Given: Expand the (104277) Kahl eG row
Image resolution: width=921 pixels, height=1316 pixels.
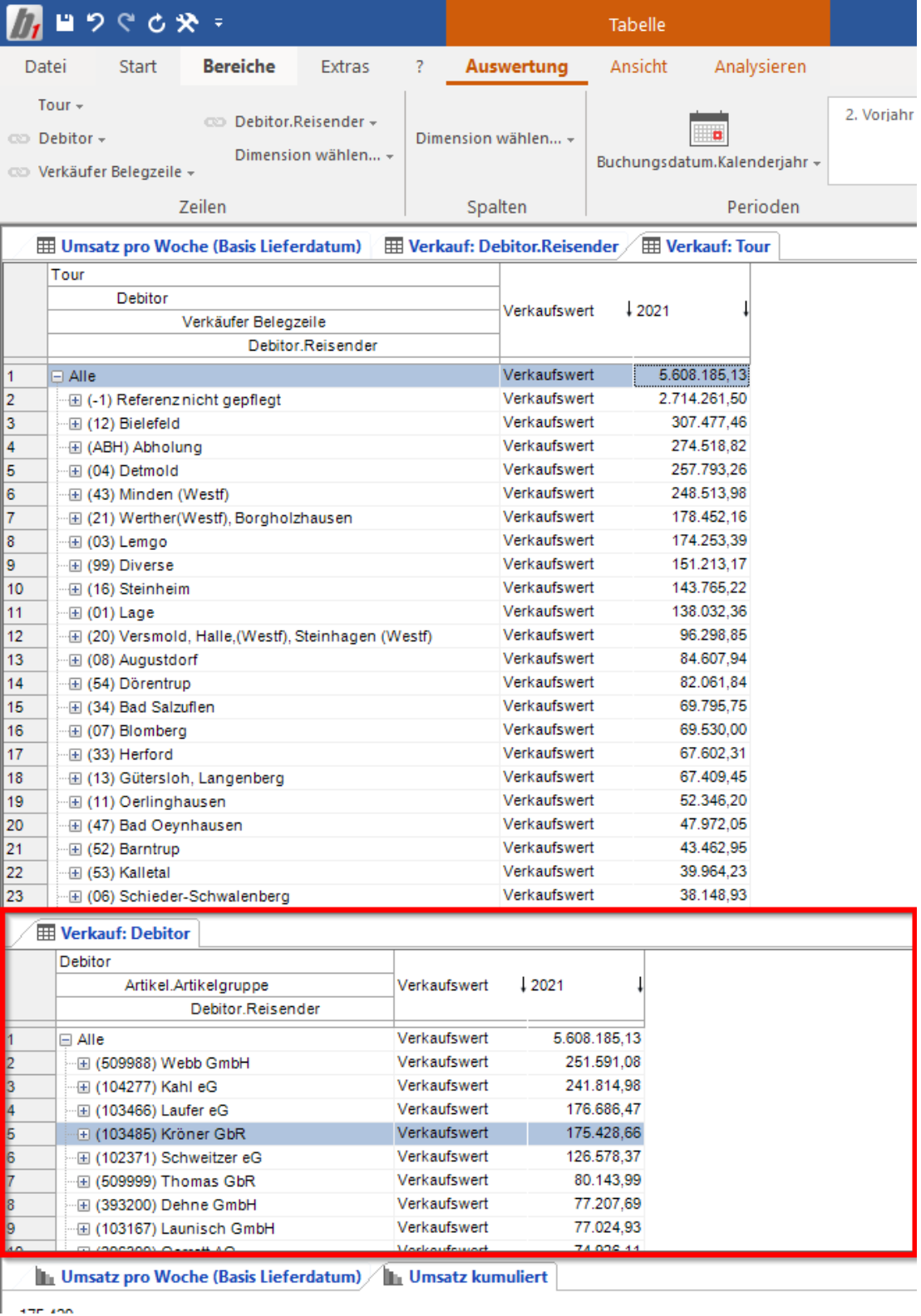Looking at the screenshot, I should (83, 1088).
